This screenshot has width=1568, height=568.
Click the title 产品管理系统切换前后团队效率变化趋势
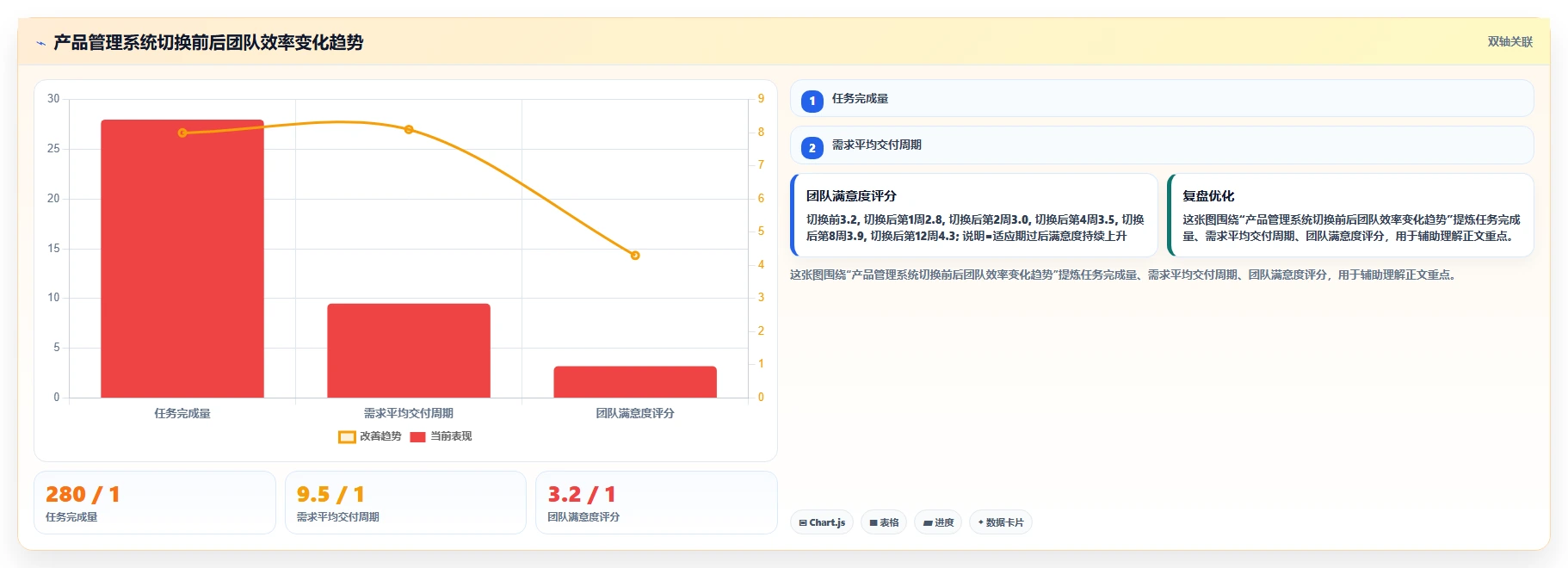208,43
